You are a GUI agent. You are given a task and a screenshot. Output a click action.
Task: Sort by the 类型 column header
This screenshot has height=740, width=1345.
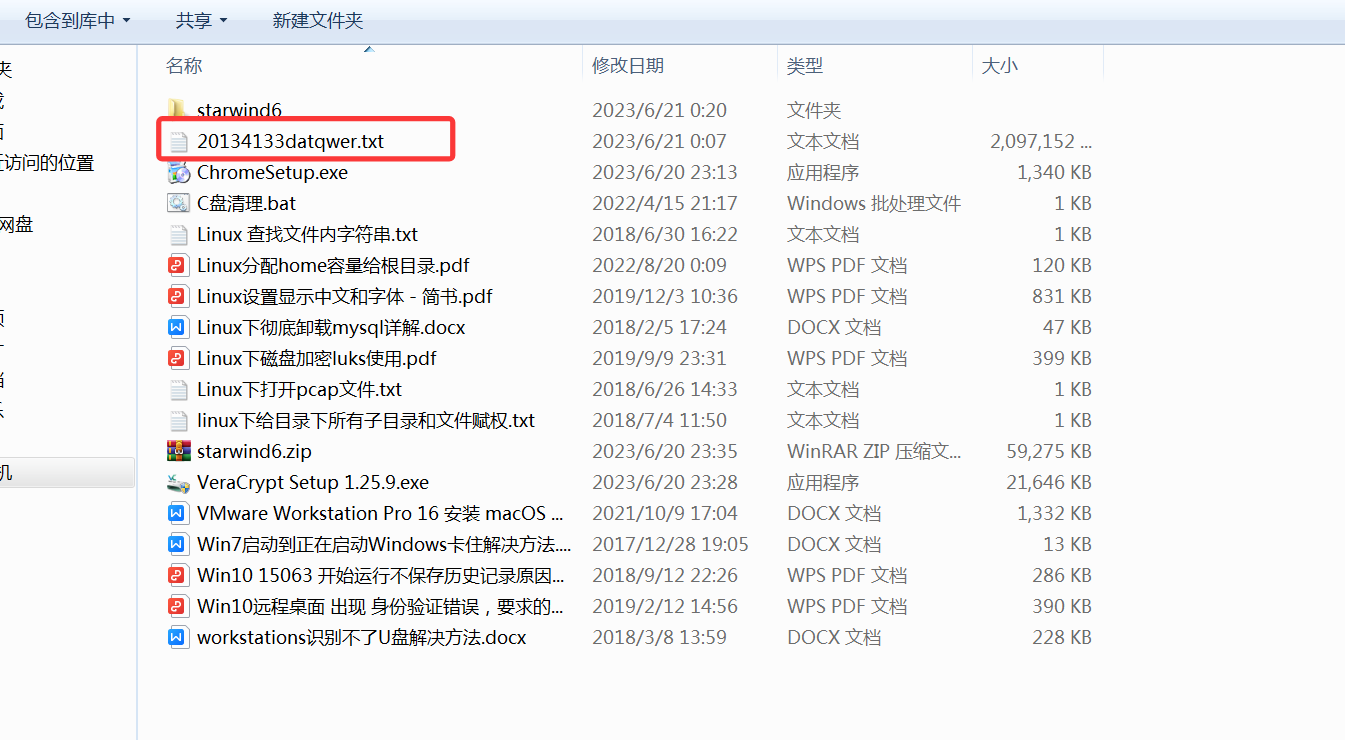pyautogui.click(x=805, y=65)
